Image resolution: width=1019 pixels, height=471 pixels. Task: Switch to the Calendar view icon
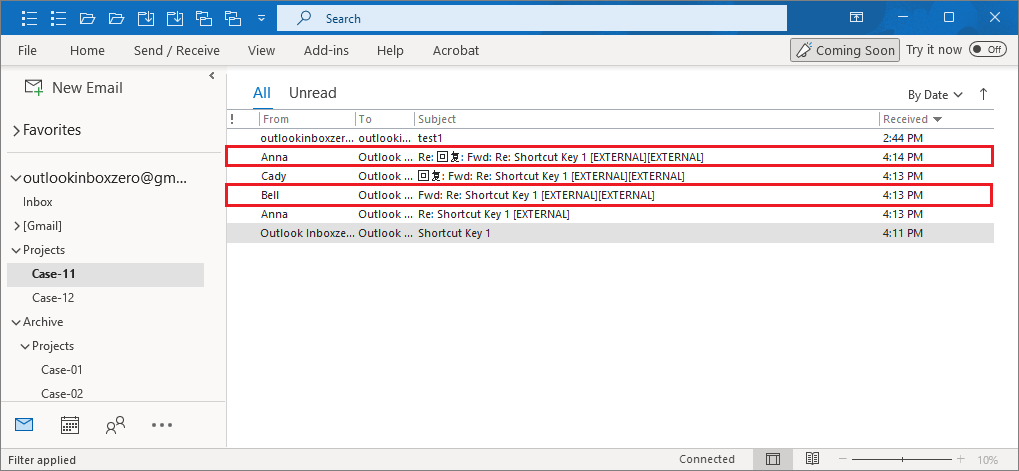tap(70, 425)
